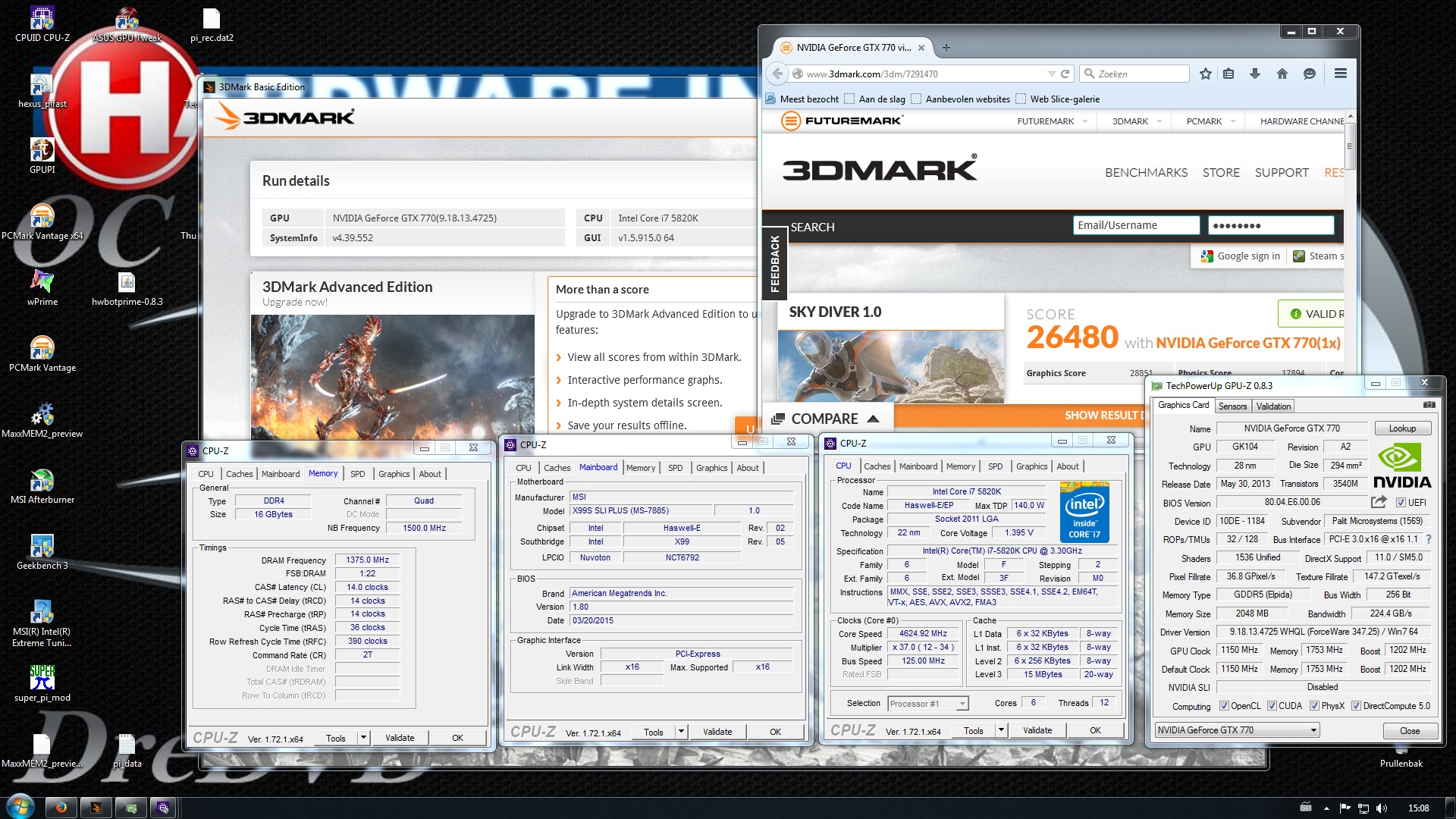Go to Firefox home page icon
This screenshot has height=819, width=1456.
1282,74
